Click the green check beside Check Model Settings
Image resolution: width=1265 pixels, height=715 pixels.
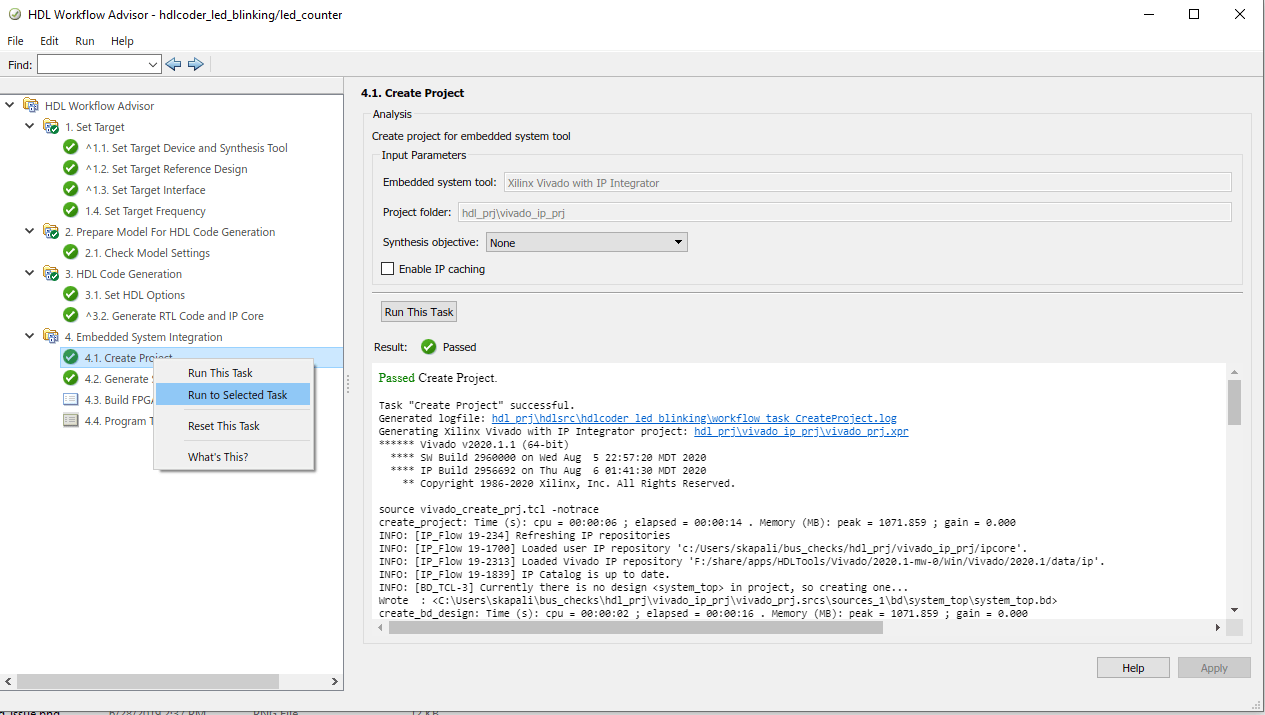(70, 252)
